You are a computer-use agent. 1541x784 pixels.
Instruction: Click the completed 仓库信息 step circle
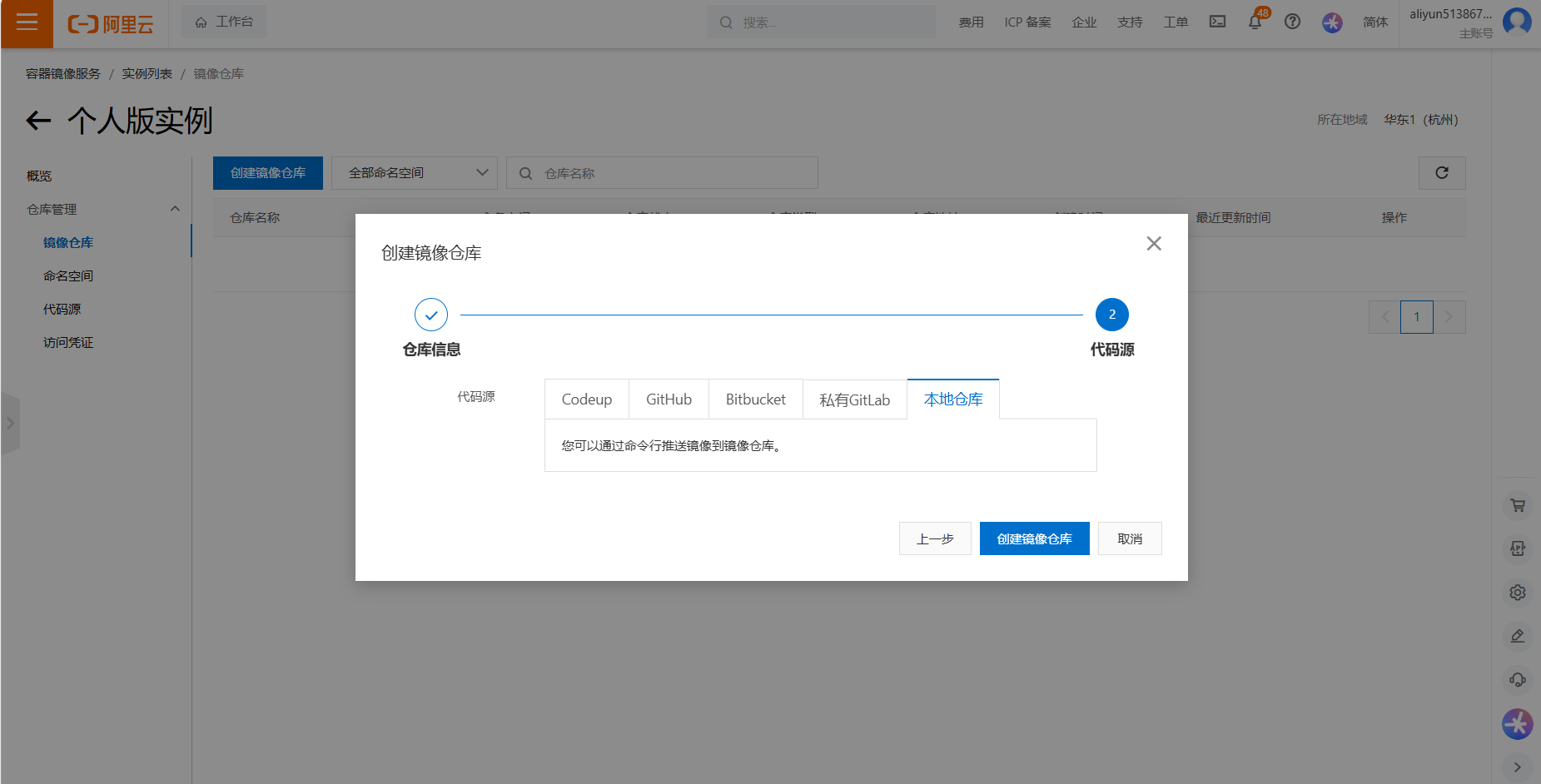point(431,315)
